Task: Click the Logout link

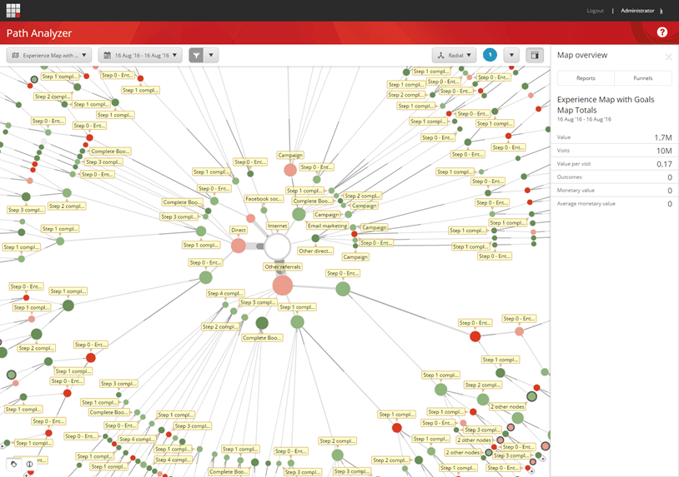Action: pos(595,11)
